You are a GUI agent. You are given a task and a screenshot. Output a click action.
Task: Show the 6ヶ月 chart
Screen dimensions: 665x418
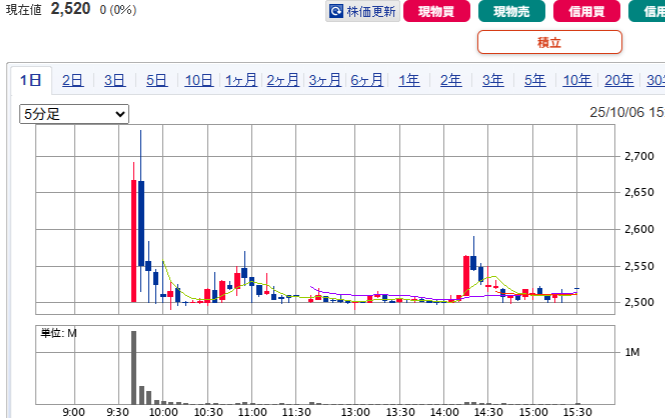[x=367, y=81]
